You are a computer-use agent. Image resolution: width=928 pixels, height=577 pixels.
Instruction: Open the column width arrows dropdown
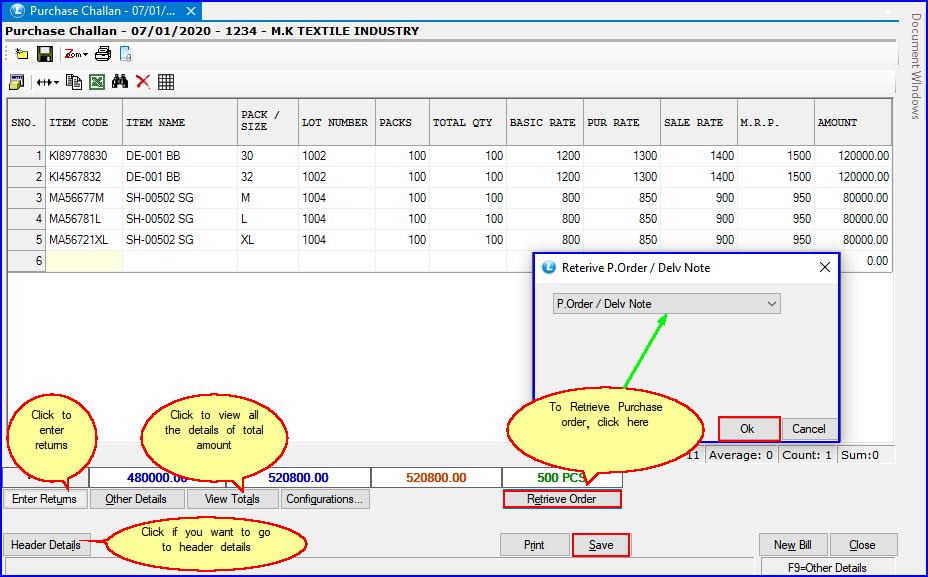click(47, 82)
